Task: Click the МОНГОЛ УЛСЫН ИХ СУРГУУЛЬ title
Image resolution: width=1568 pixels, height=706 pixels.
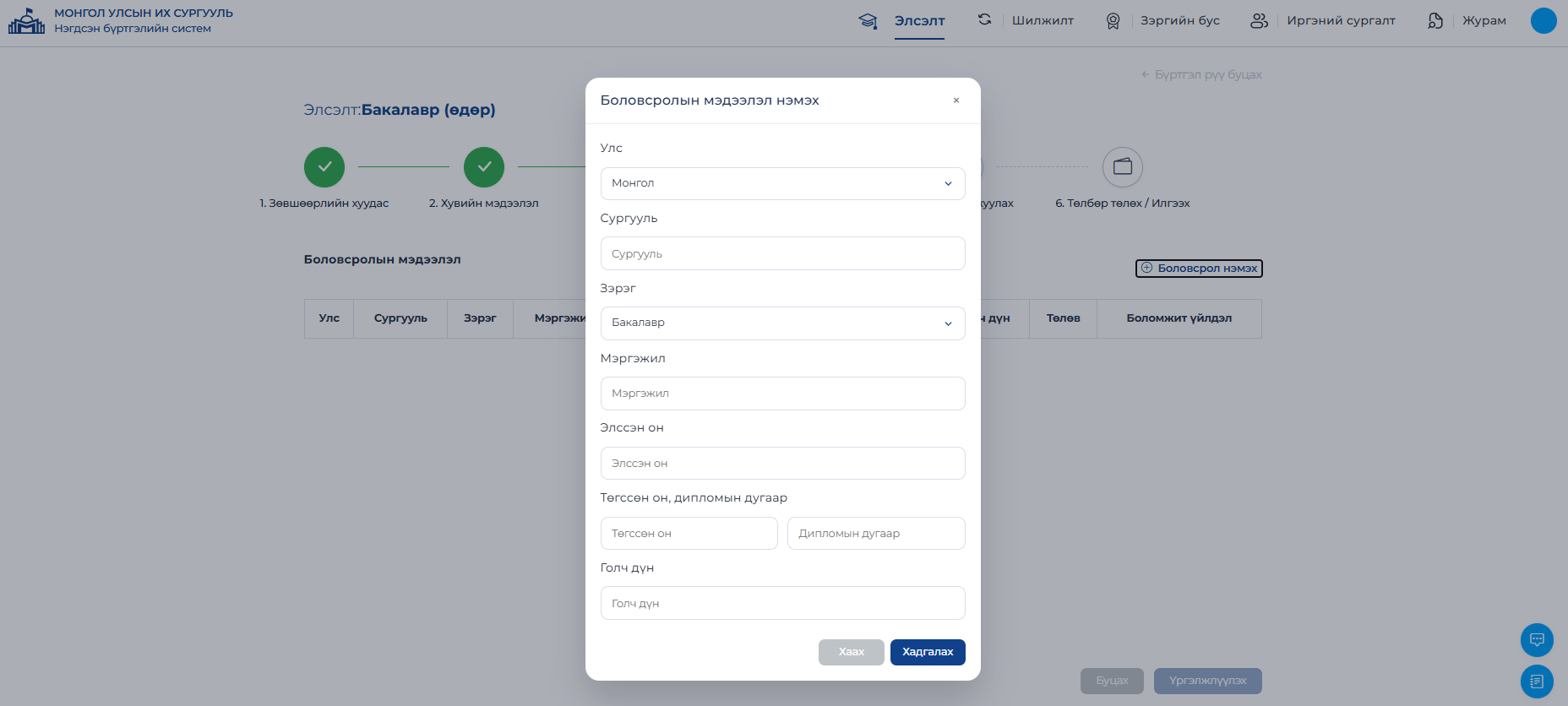Action: click(x=144, y=14)
